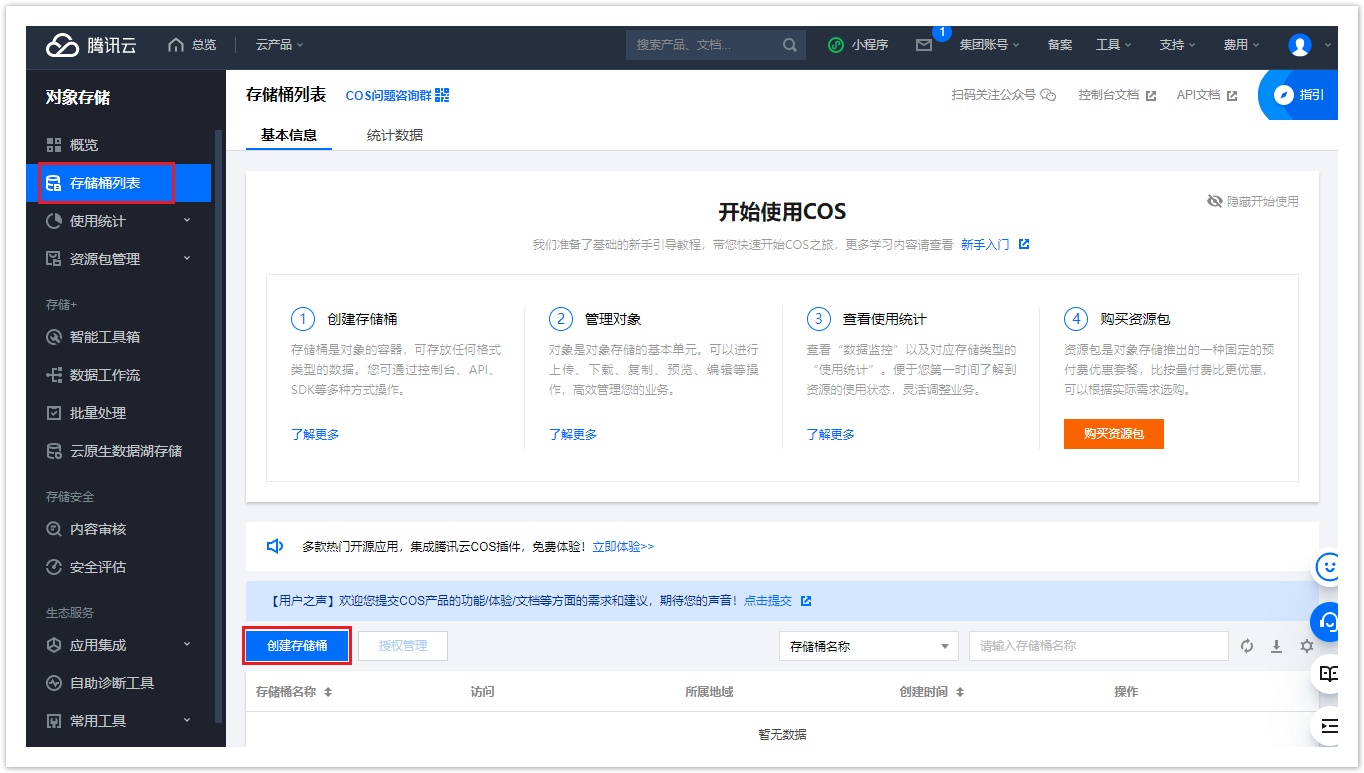The image size is (1364, 773).
Task: Expand the 费用 billing dropdown
Action: point(1241,45)
